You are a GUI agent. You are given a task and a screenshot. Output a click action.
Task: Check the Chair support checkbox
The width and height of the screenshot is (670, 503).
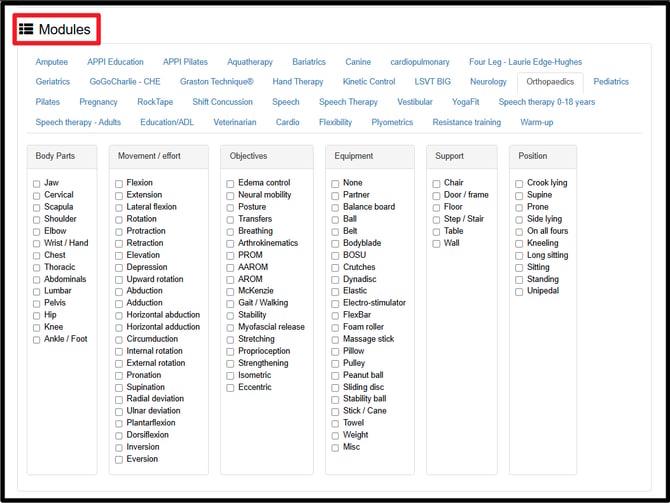coord(436,184)
